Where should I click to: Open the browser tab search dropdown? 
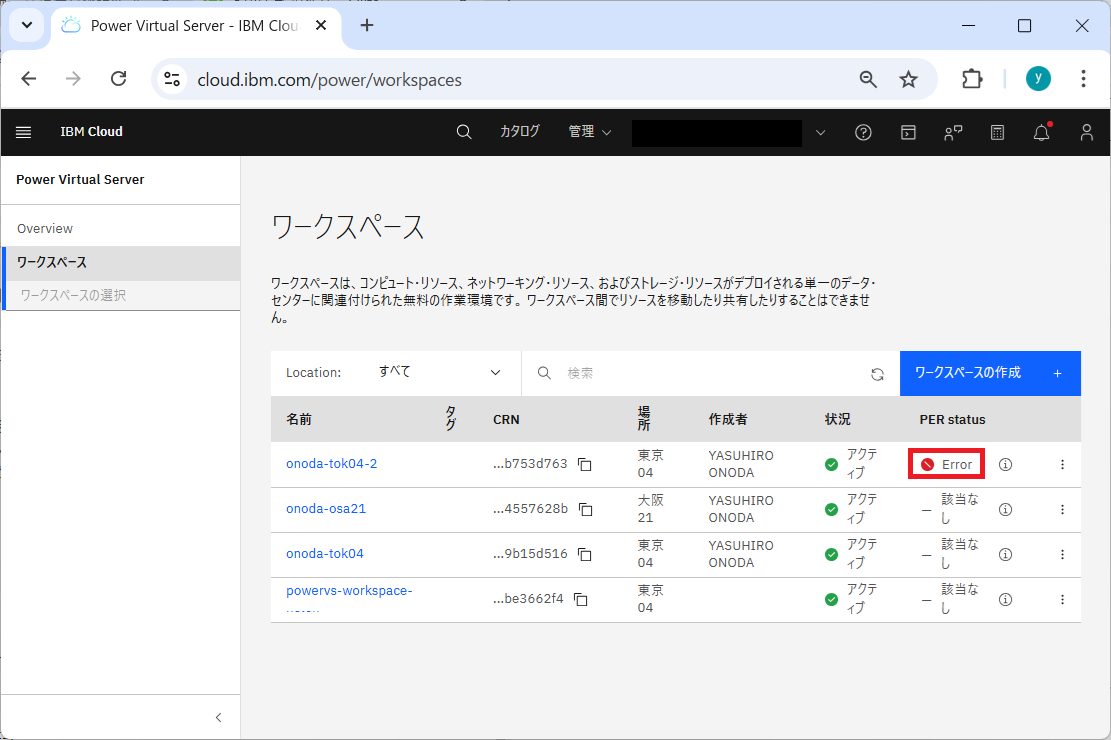tap(27, 26)
